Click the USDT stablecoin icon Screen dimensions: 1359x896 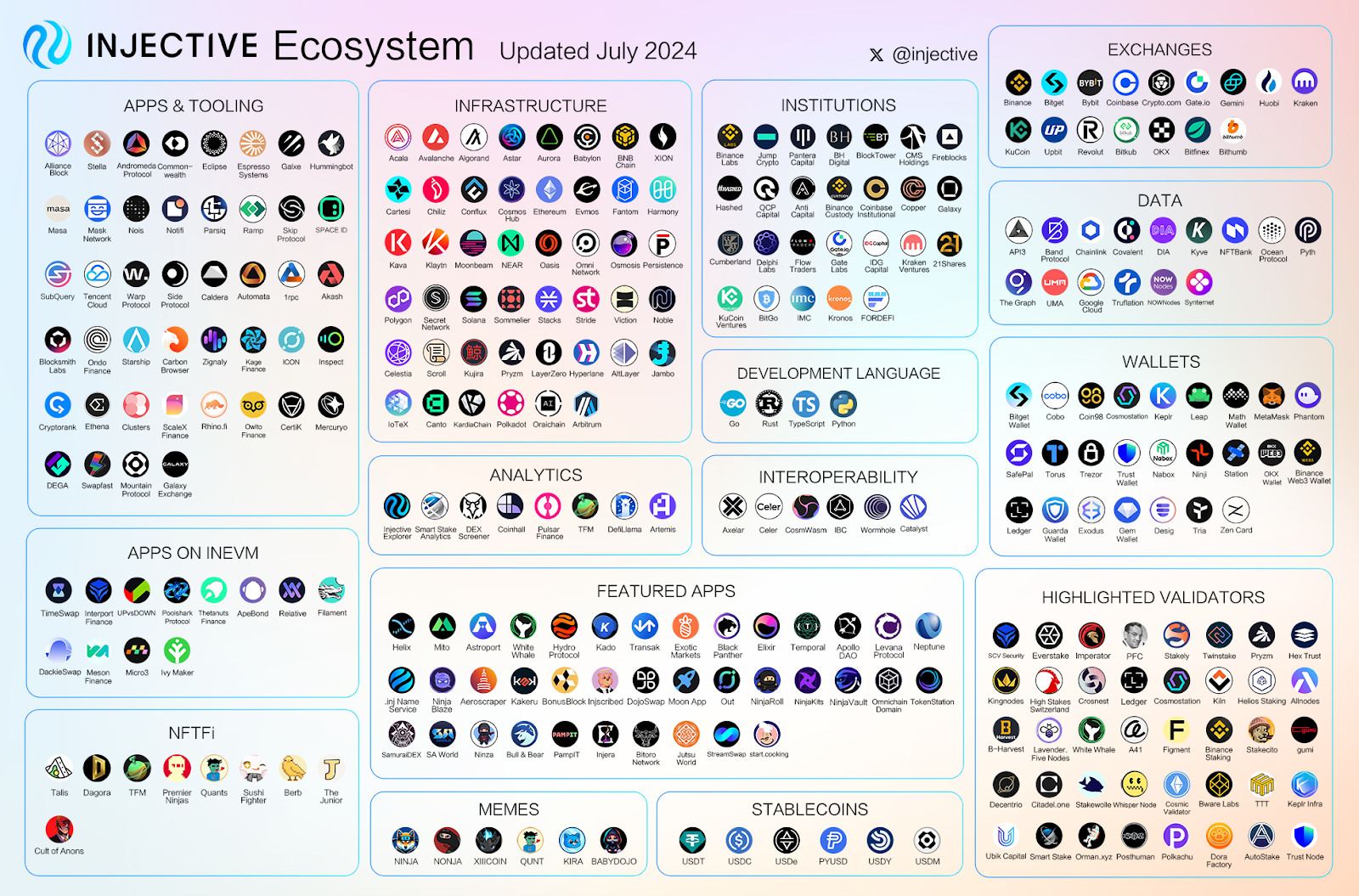(x=693, y=841)
